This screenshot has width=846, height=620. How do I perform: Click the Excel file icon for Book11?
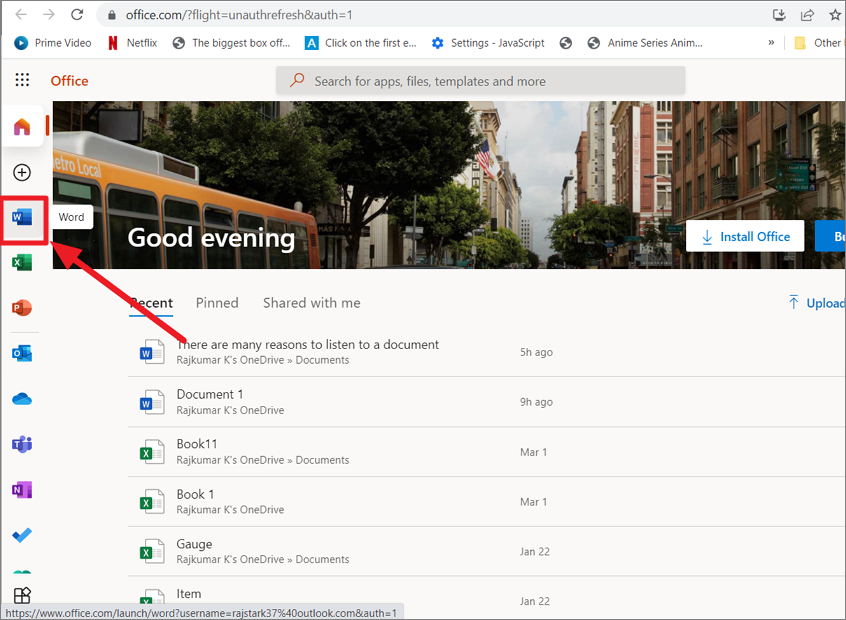(x=152, y=452)
